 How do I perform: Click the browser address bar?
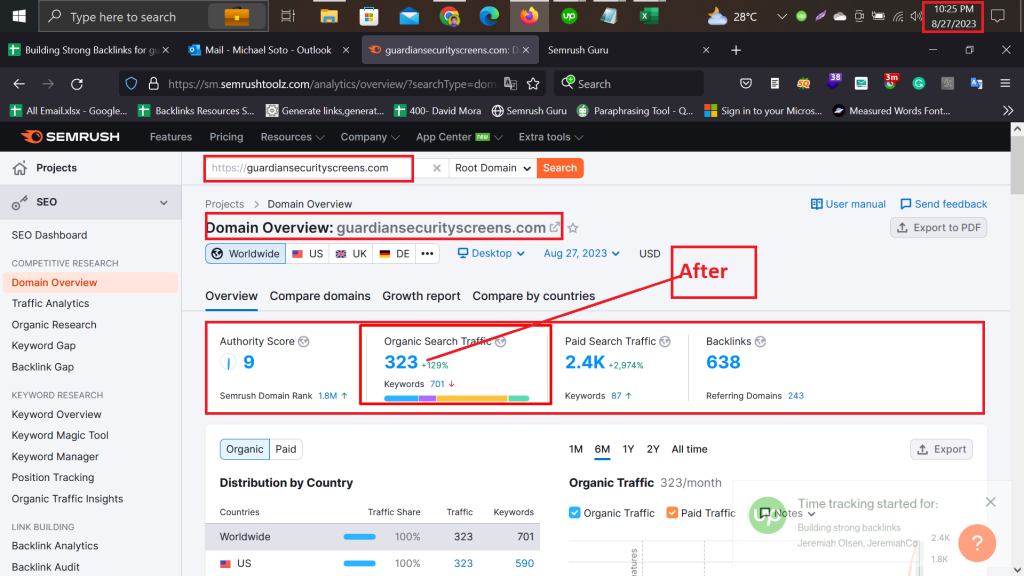click(331, 84)
